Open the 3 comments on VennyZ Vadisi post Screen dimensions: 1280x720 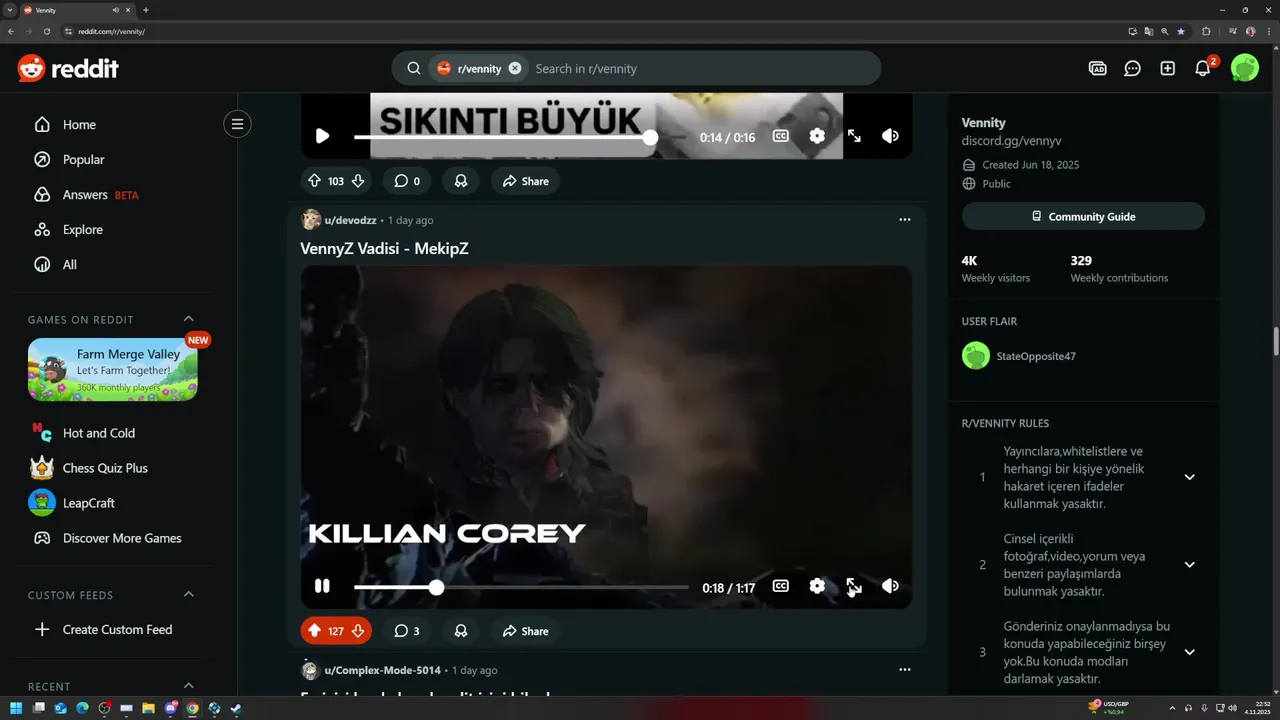[x=407, y=631]
